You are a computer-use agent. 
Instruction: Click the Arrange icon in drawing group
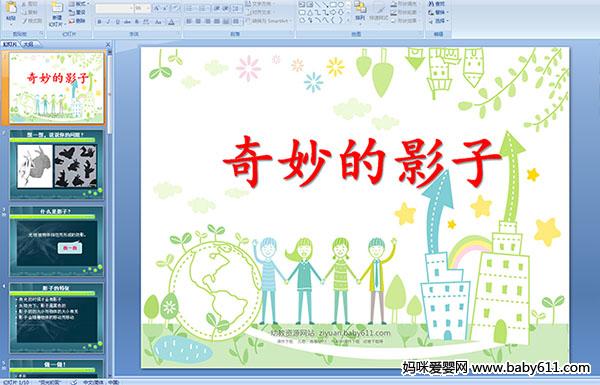360,10
